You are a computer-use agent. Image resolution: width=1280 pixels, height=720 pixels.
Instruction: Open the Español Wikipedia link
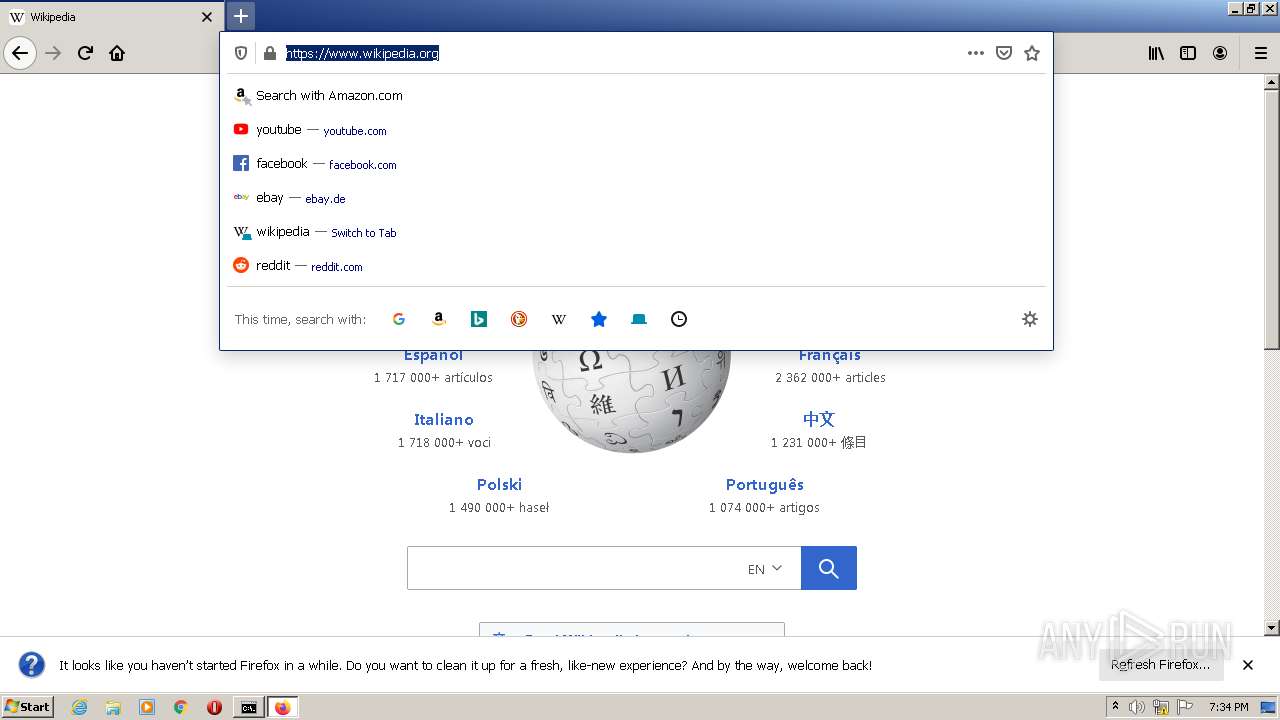click(433, 355)
